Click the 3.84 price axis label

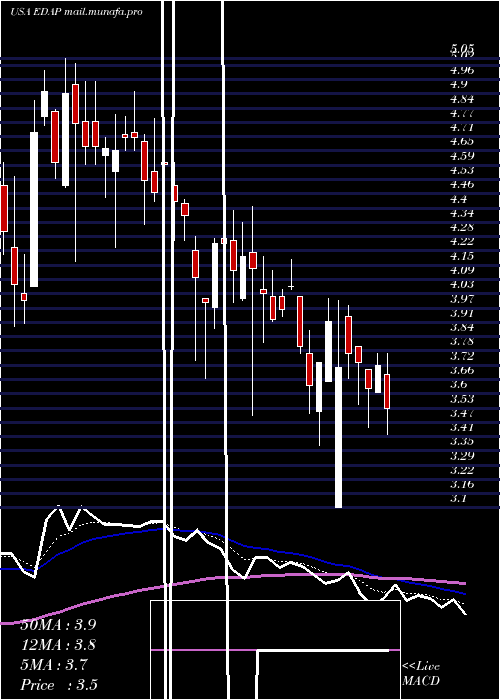click(462, 327)
